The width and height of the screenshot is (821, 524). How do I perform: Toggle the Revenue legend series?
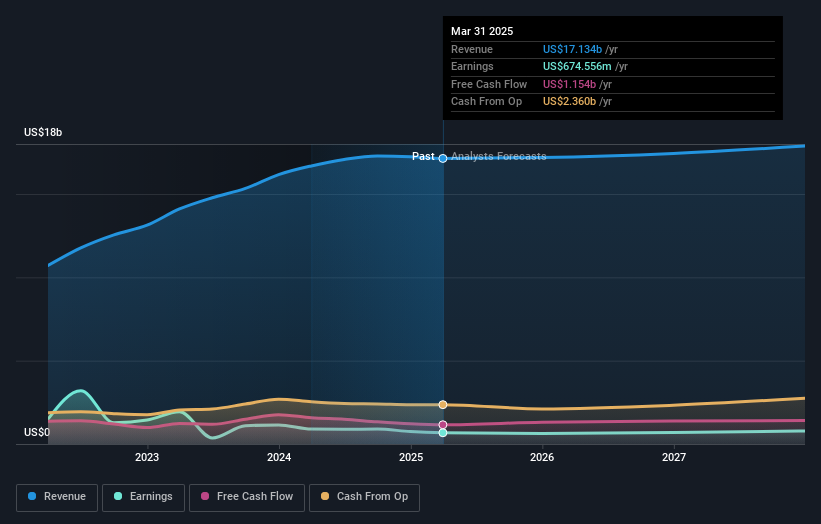(57, 497)
